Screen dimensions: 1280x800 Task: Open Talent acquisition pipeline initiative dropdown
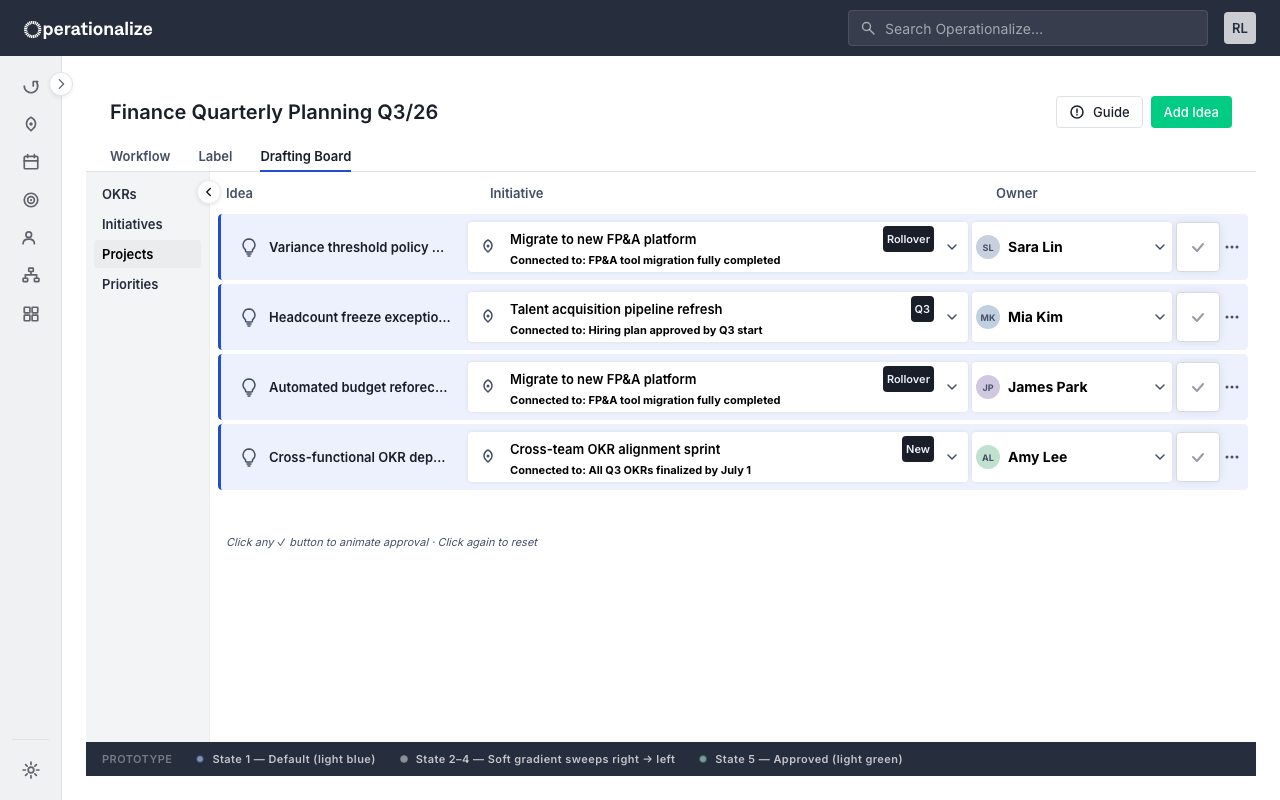click(952, 317)
